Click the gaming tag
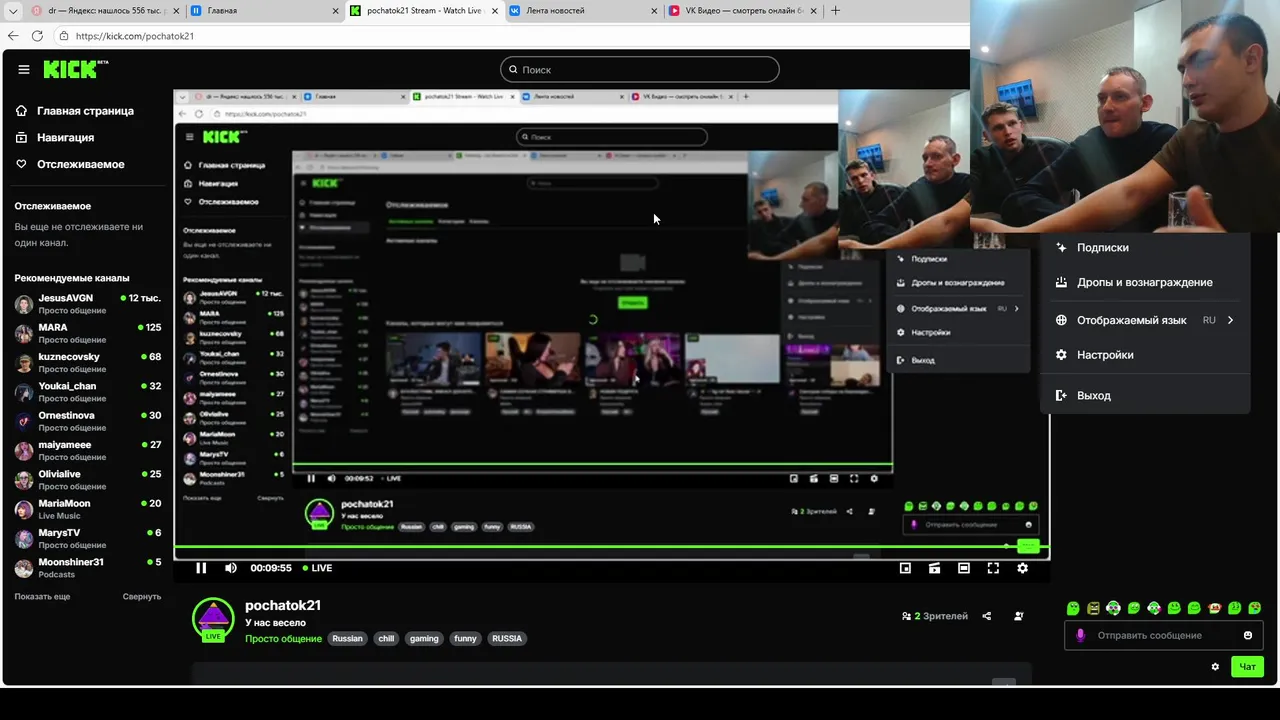 coord(424,639)
